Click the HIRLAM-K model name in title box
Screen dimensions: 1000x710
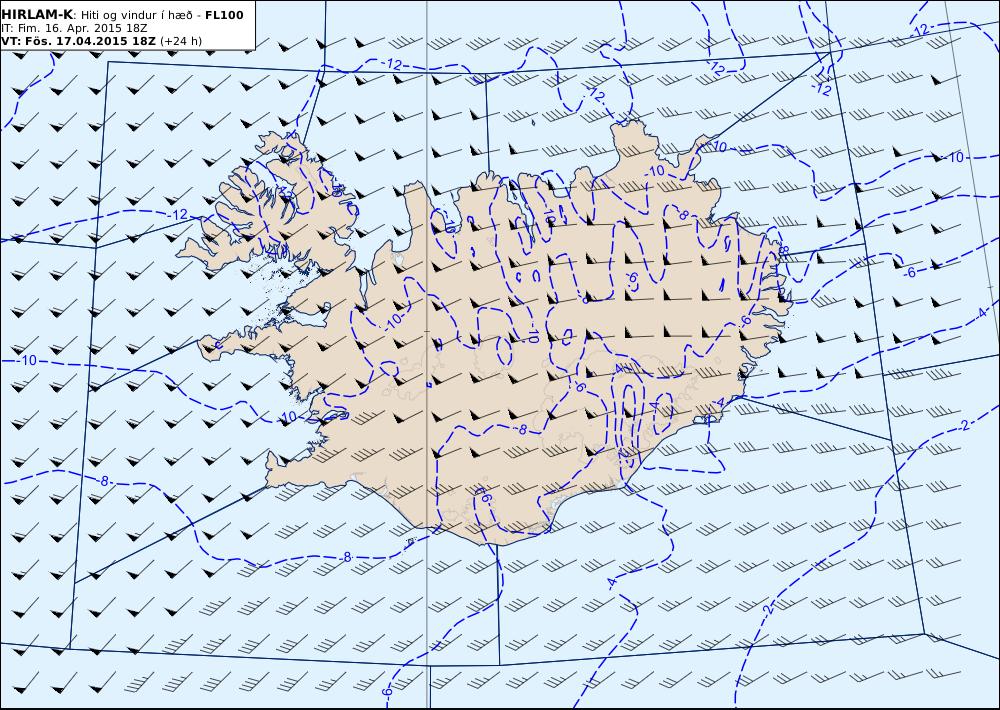click(x=38, y=15)
